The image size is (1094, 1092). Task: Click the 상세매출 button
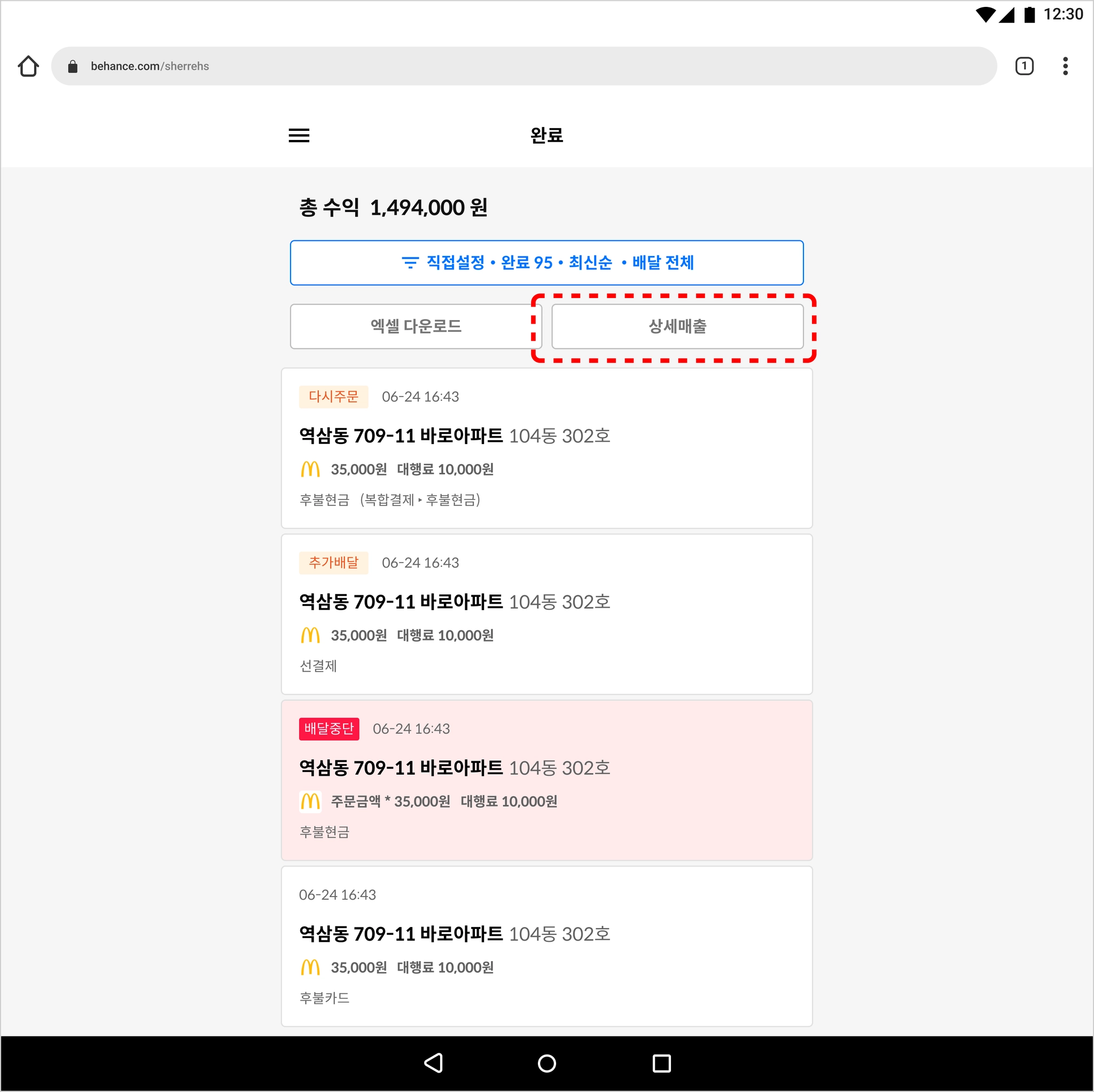(x=677, y=326)
